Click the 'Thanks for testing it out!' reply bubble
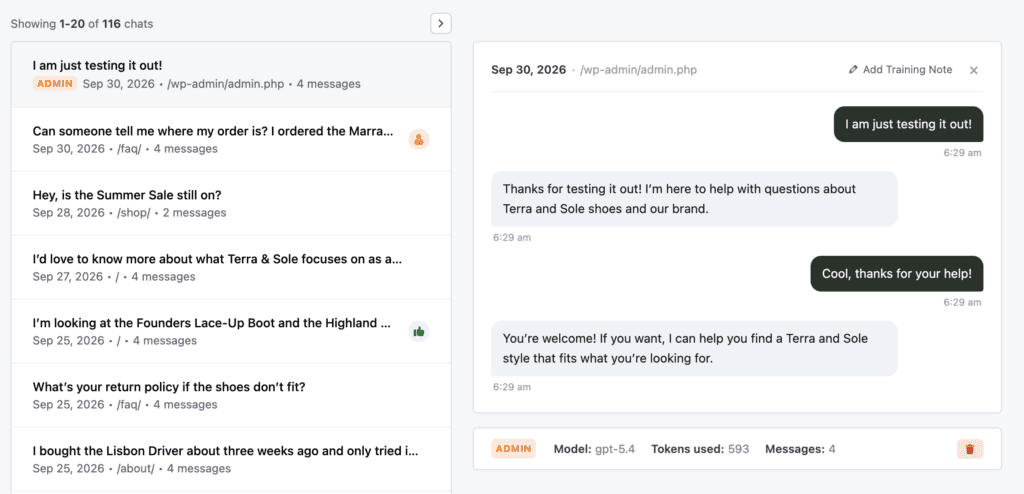1024x494 pixels. tap(694, 199)
